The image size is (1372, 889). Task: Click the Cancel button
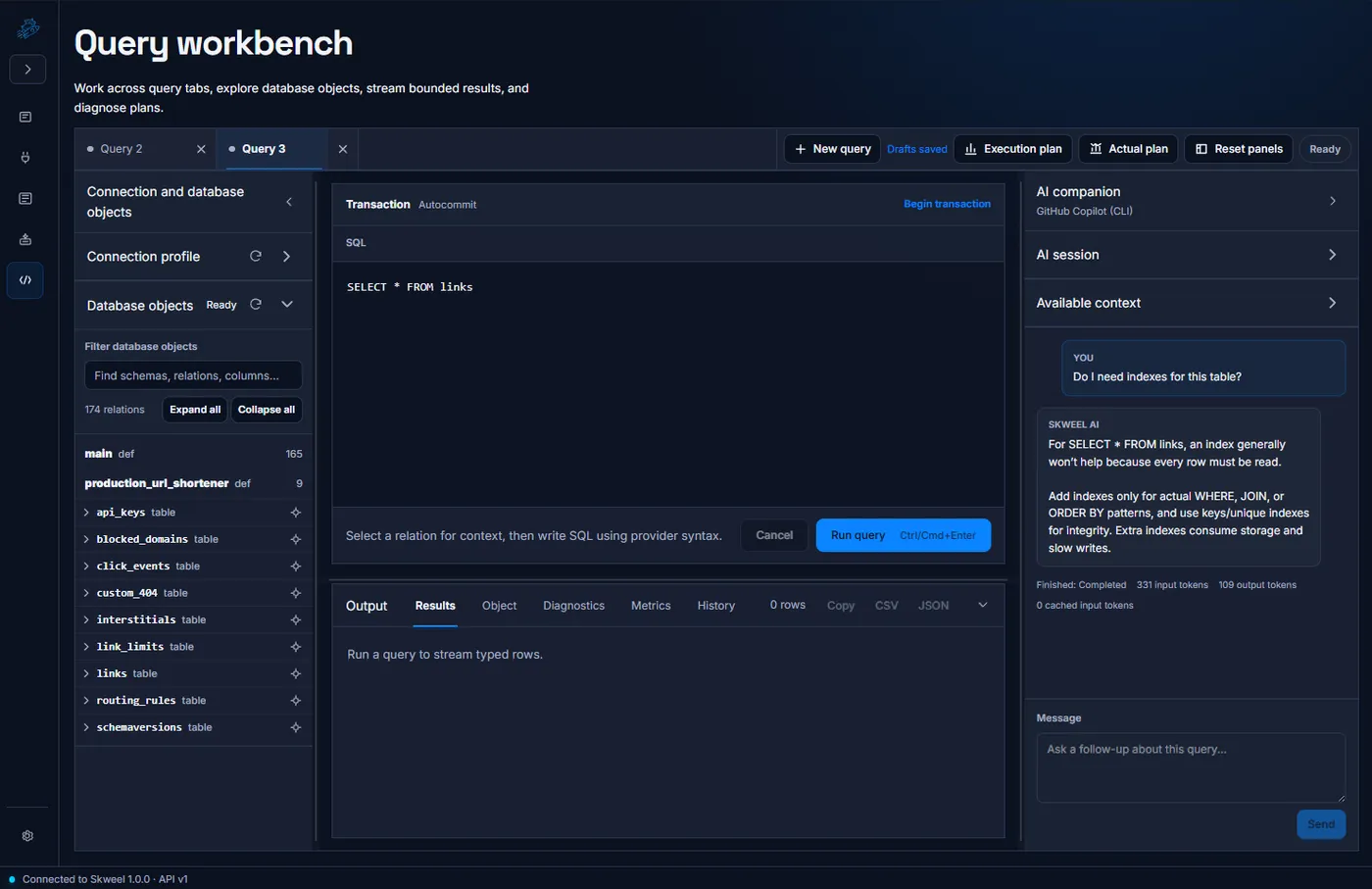coord(774,535)
